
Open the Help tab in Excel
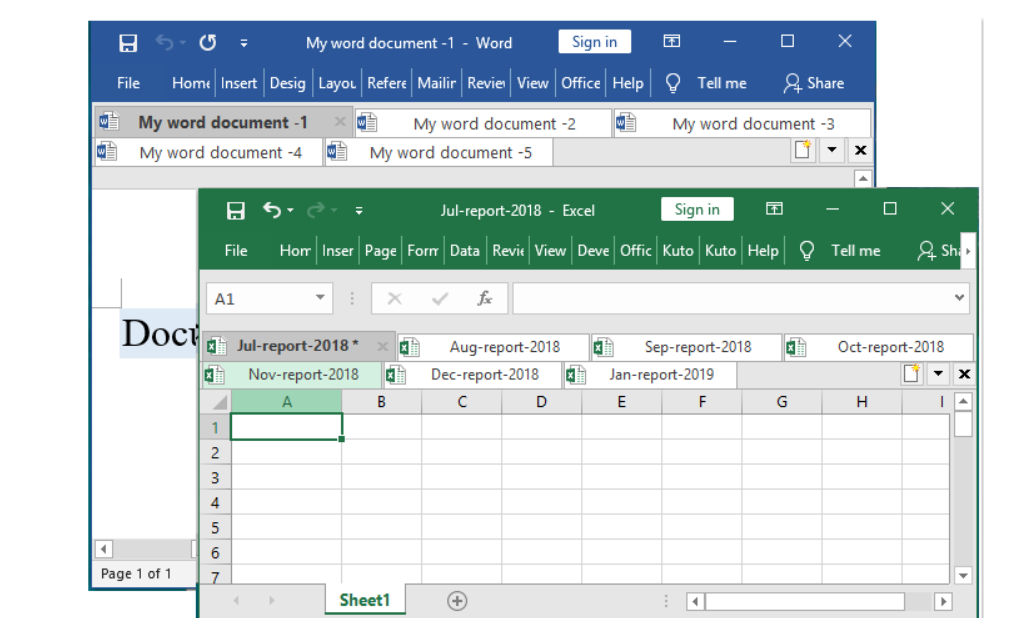click(763, 251)
